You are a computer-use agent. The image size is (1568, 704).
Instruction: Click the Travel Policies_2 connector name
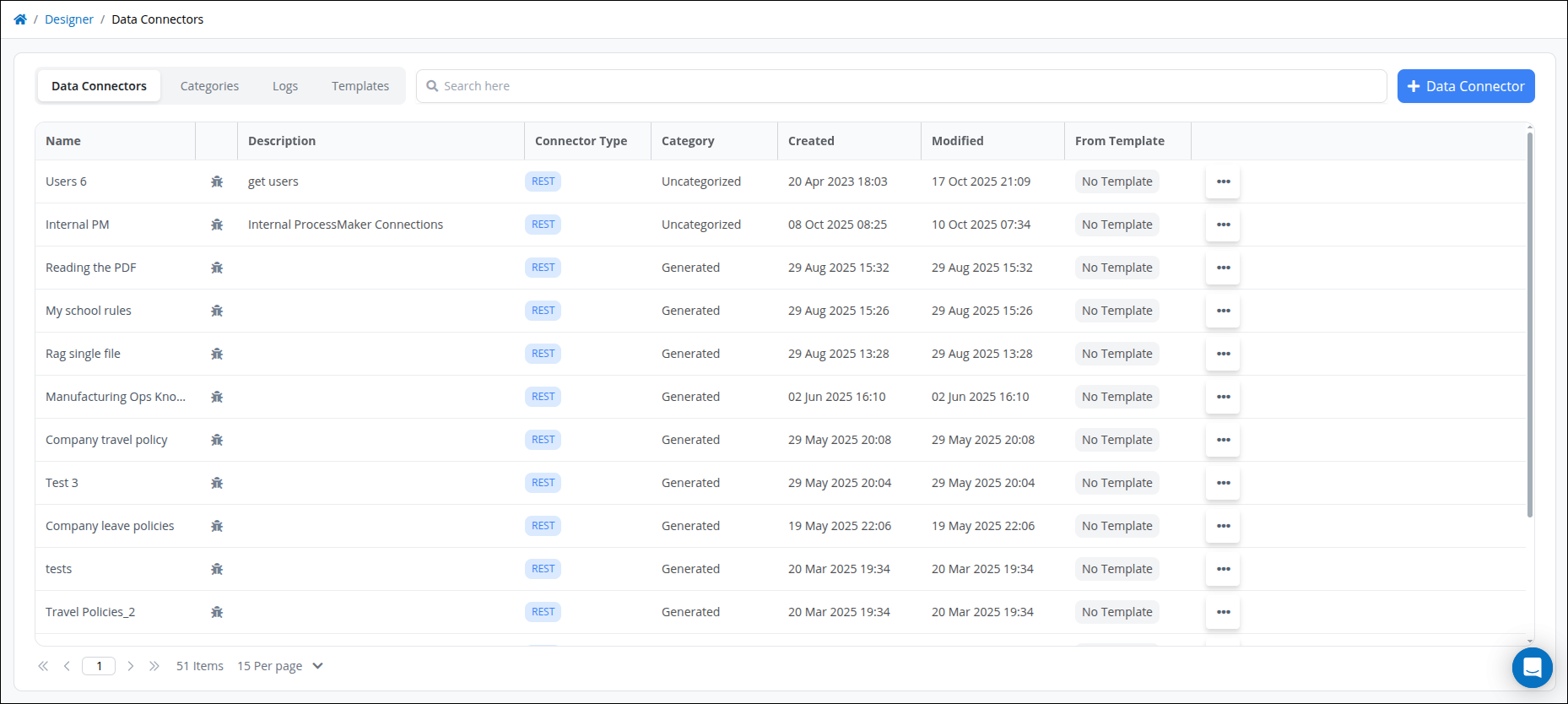[x=90, y=612]
